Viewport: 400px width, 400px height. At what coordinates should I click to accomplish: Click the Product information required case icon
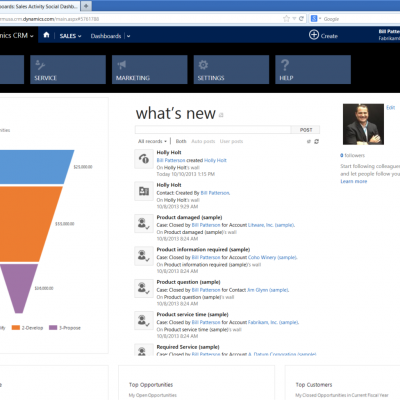[144, 256]
